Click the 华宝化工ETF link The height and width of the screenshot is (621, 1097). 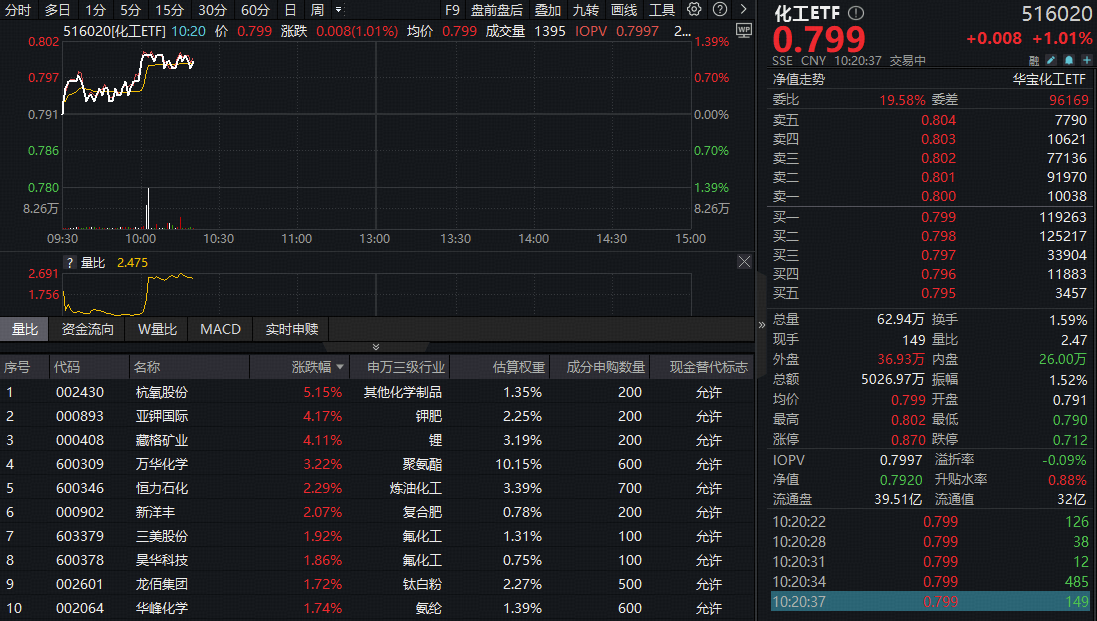[1048, 79]
